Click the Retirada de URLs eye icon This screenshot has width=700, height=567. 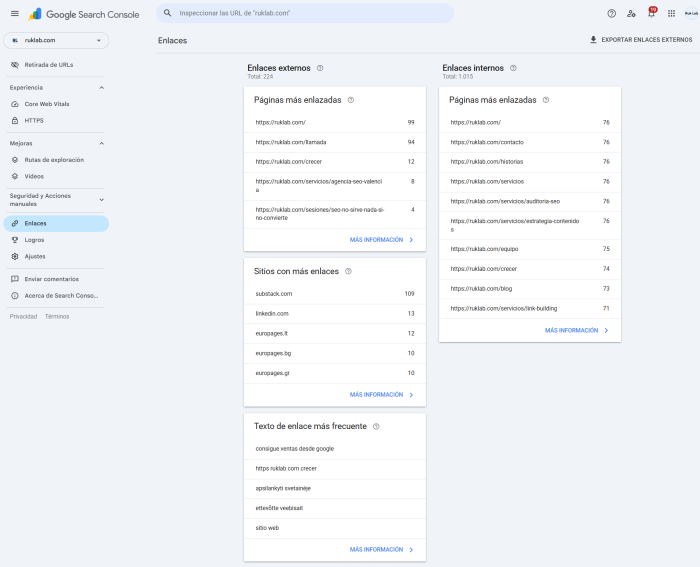click(15, 65)
